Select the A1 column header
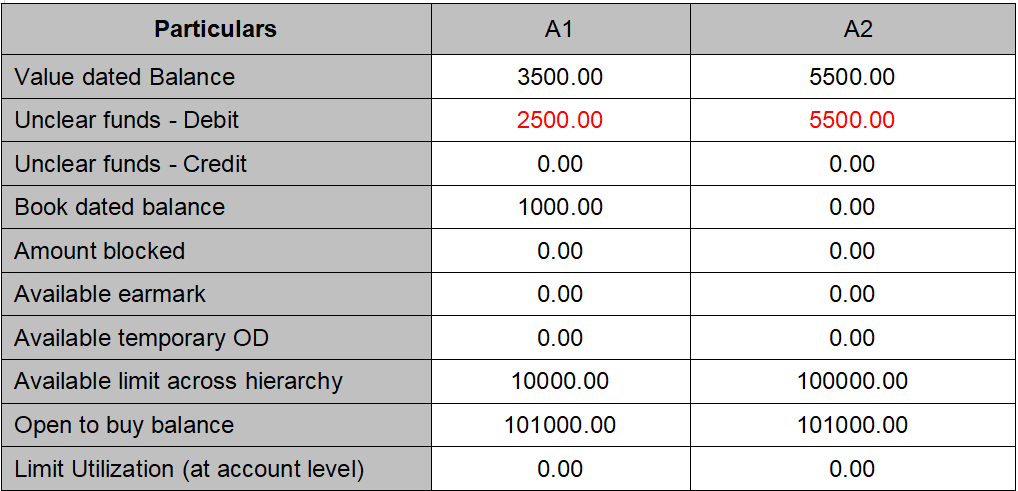 pyautogui.click(x=559, y=29)
